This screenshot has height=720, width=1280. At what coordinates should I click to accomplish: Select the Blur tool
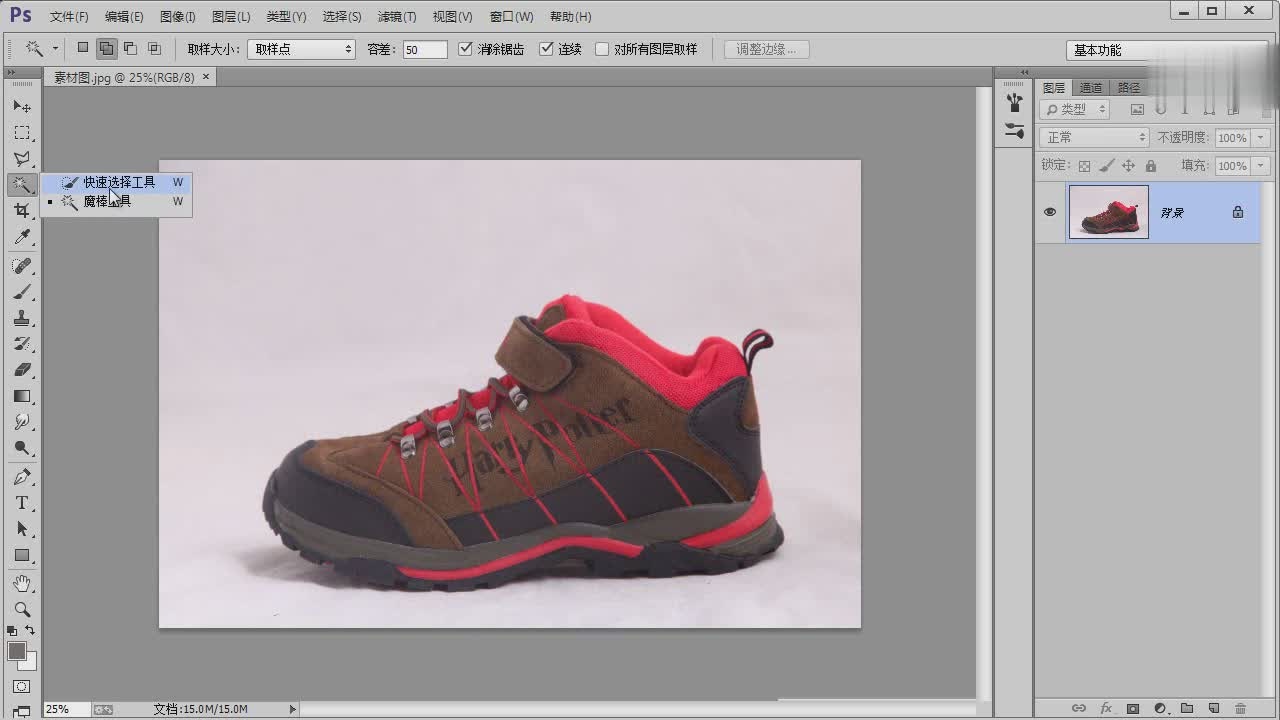(x=22, y=422)
